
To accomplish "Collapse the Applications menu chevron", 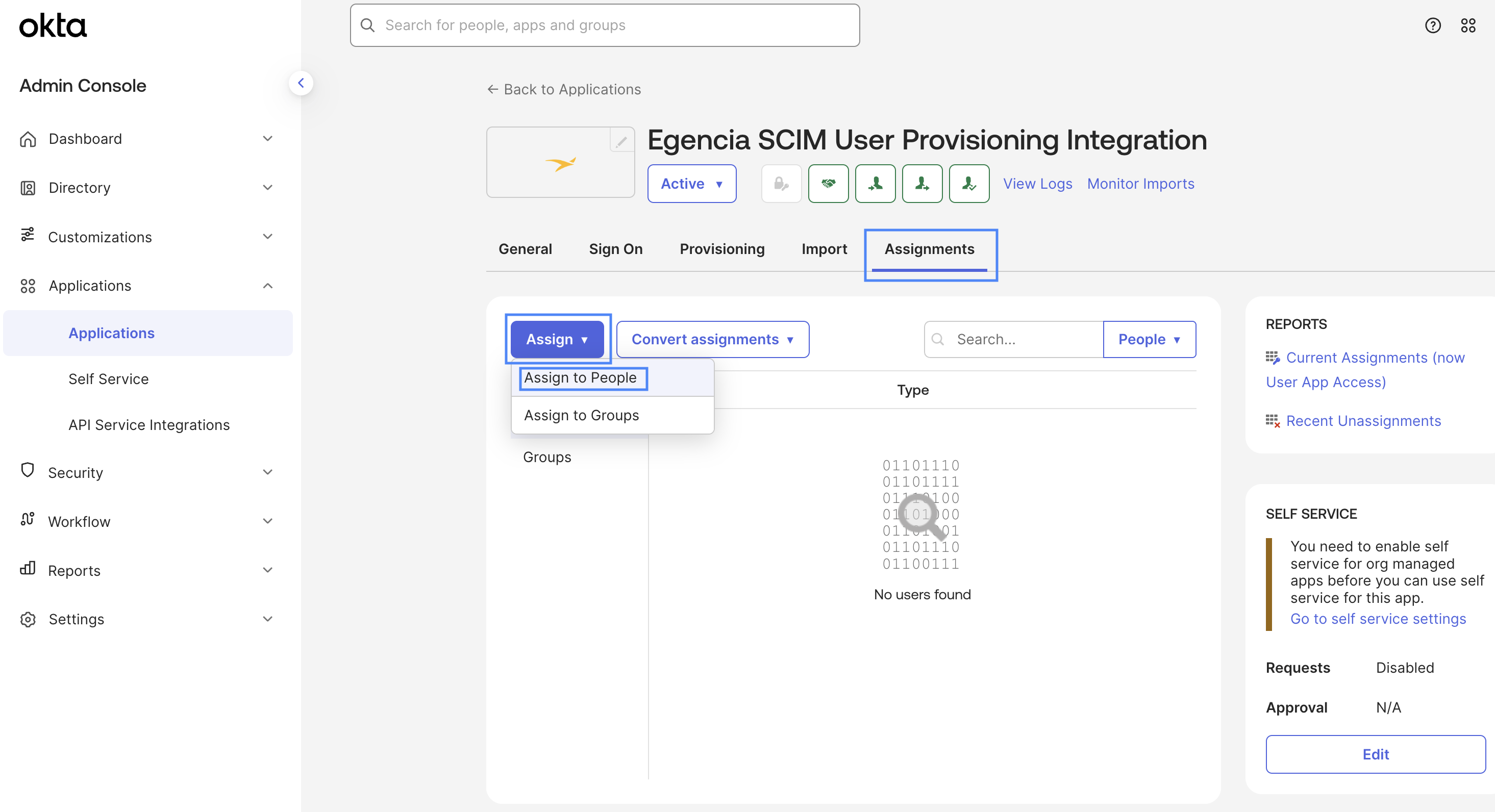I will pos(267,285).
